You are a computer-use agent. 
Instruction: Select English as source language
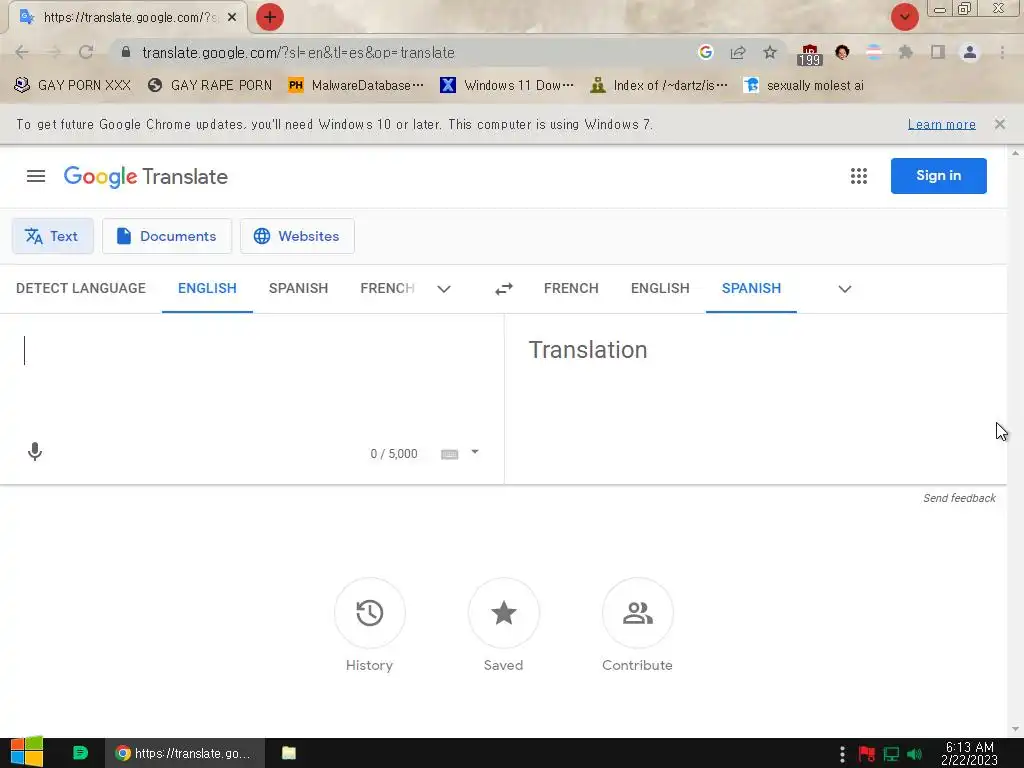pyautogui.click(x=207, y=289)
